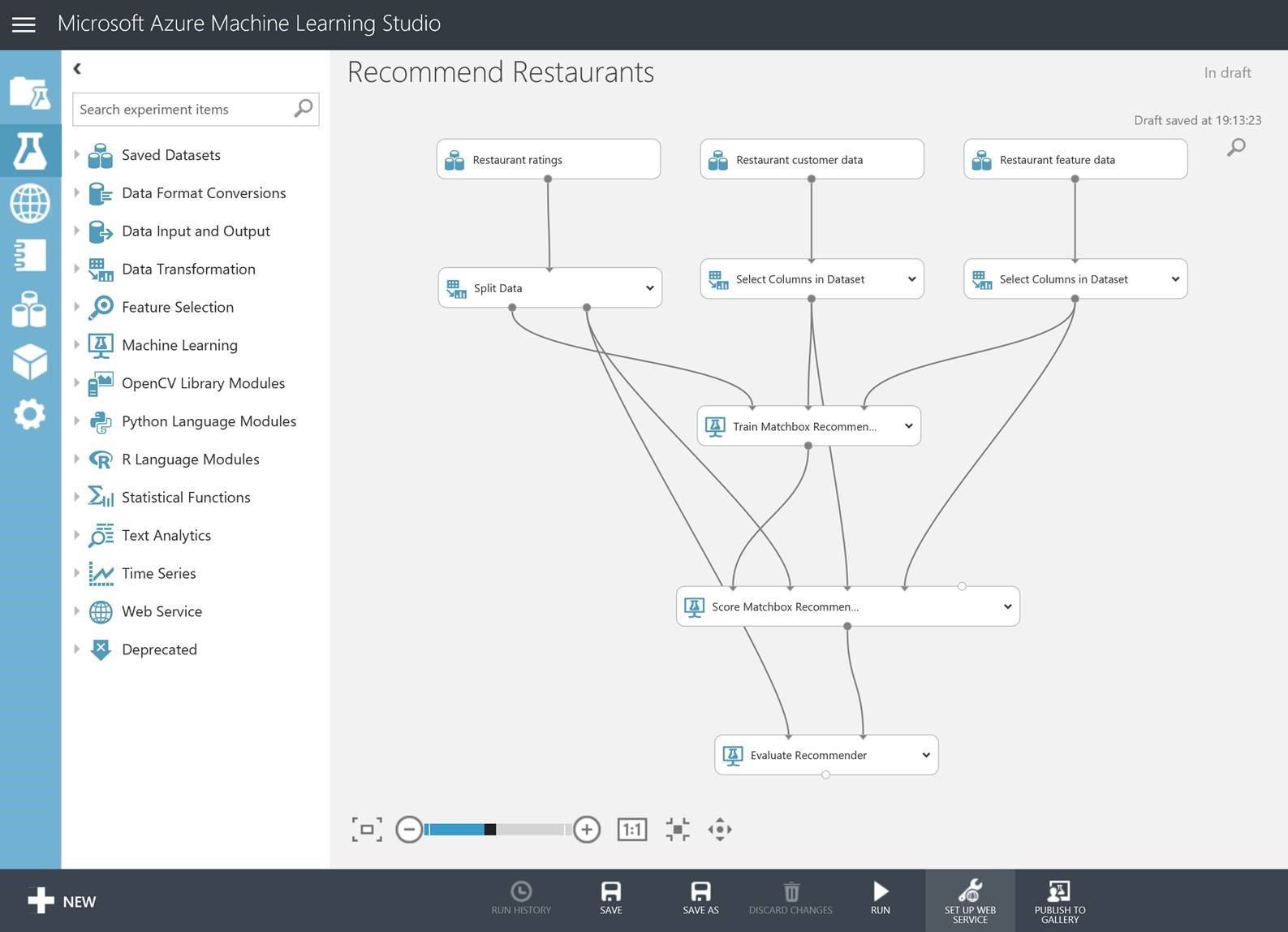Screen dimensions: 1288x932
Task: Select the Restaurant customer data module
Action: coord(812,159)
